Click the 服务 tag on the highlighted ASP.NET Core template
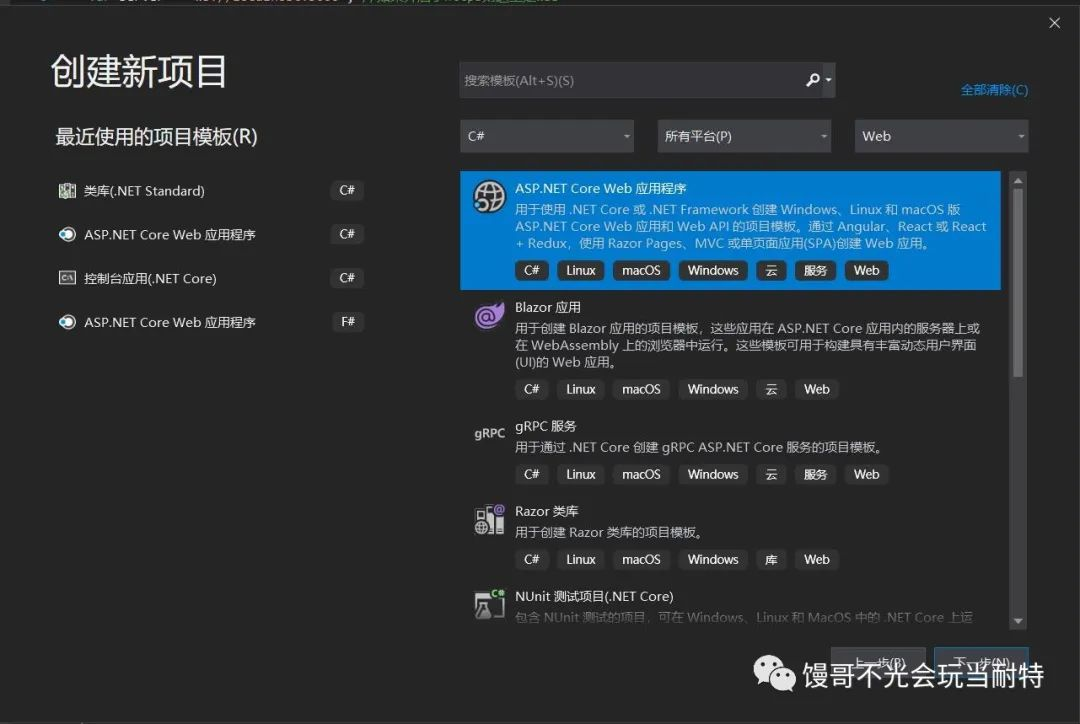The width and height of the screenshot is (1080, 724). tap(816, 270)
